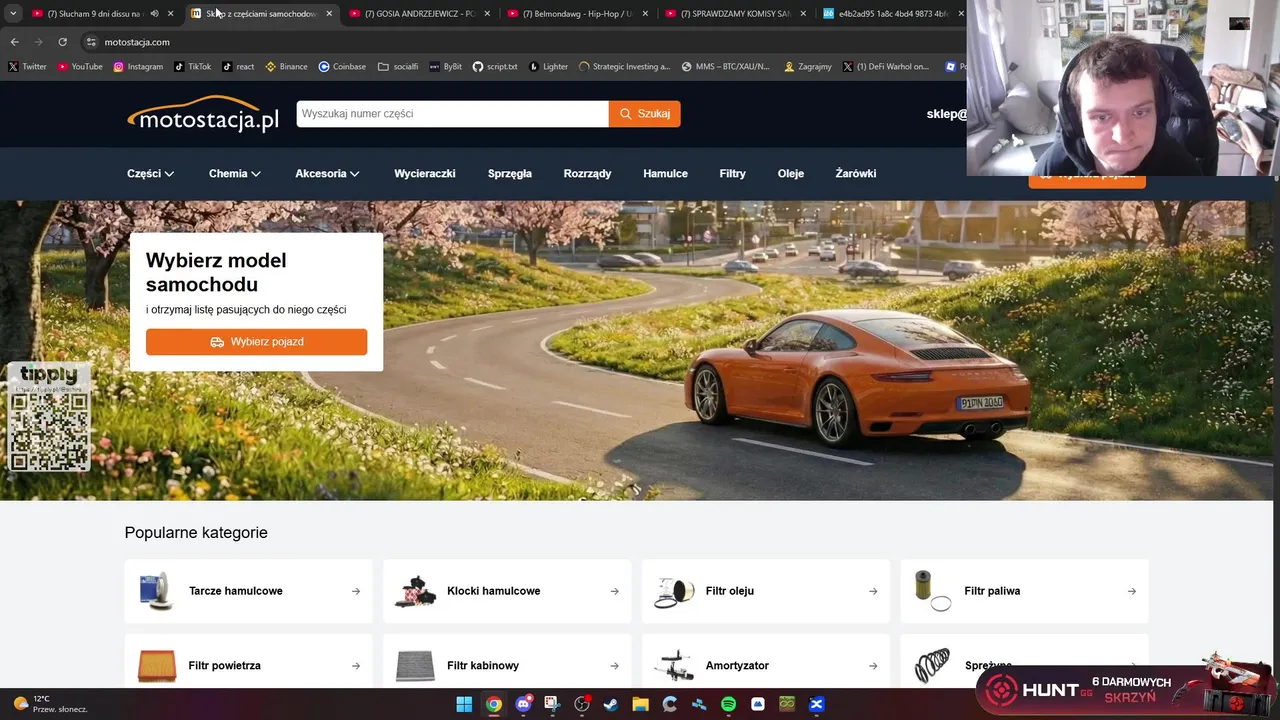Open File Explorer from the taskbar
1280x720 pixels.
click(x=640, y=704)
